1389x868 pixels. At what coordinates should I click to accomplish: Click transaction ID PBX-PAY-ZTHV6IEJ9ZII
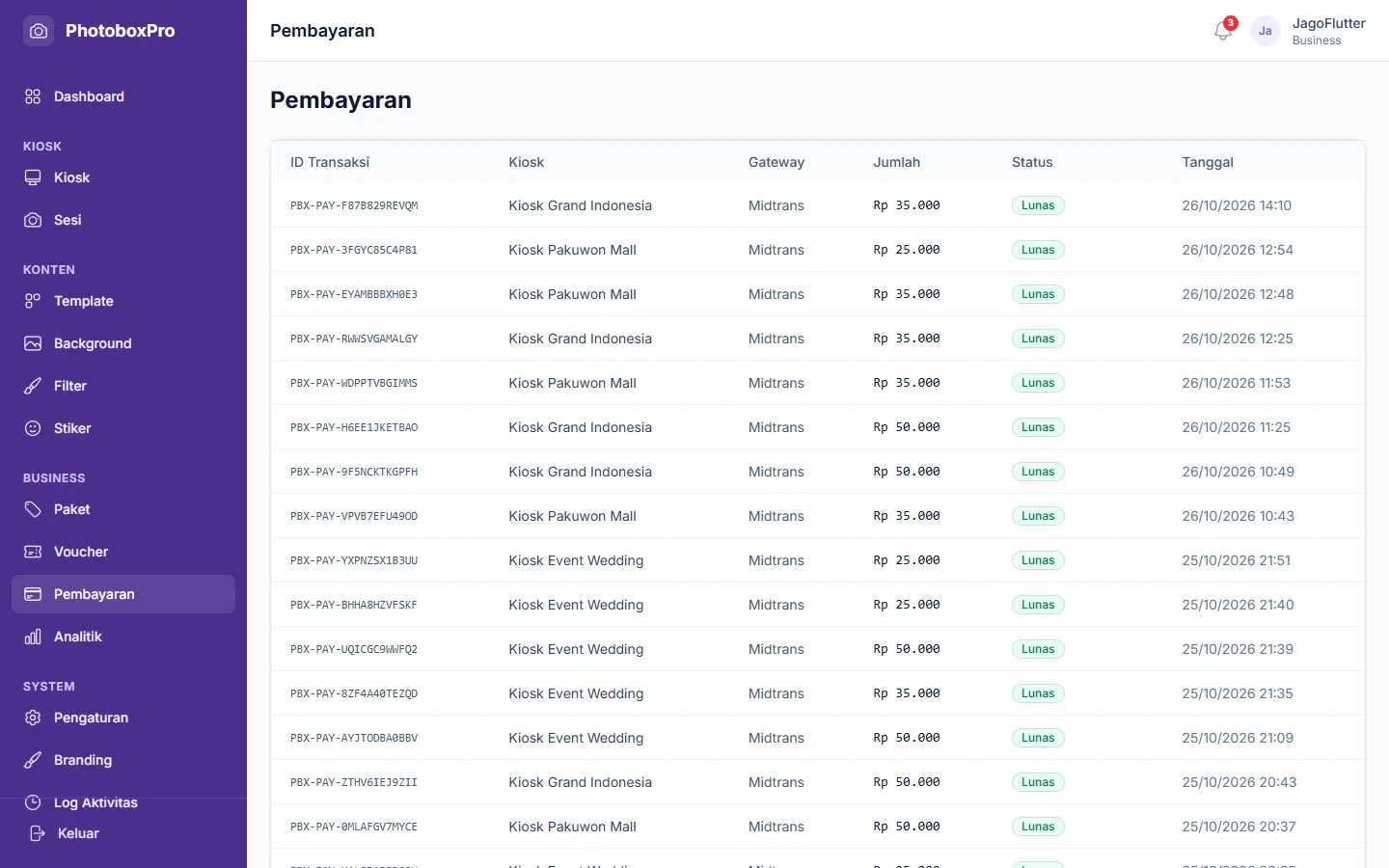click(x=354, y=782)
